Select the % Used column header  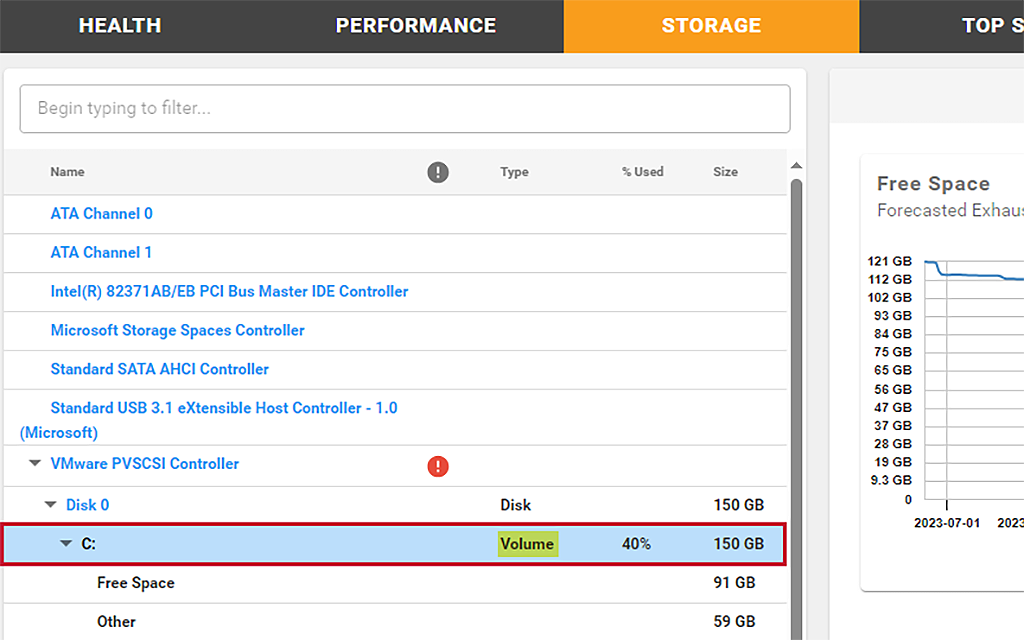(x=642, y=172)
